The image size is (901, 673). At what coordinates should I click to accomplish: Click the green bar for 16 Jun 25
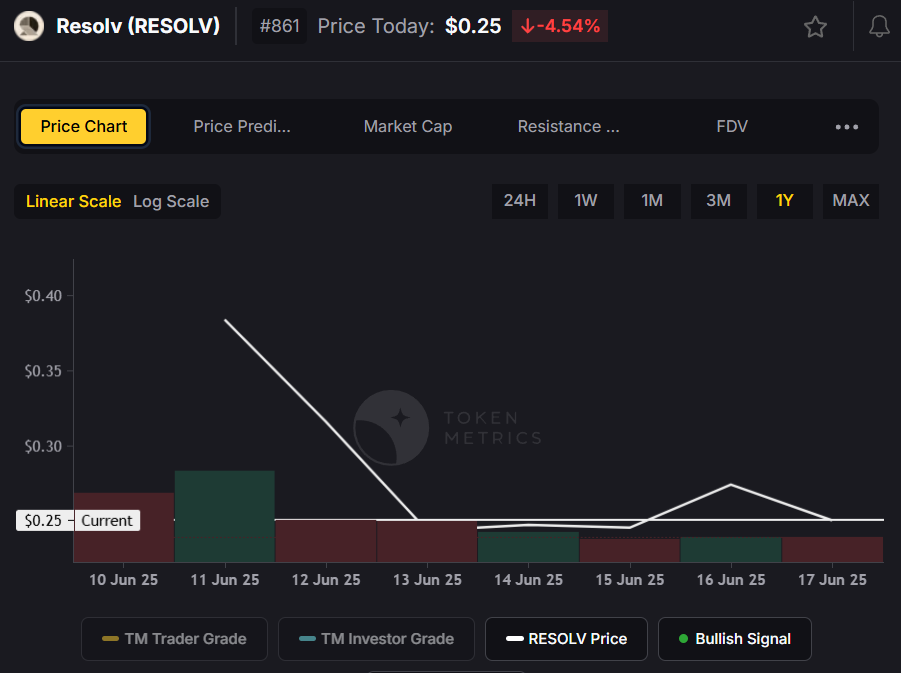731,549
